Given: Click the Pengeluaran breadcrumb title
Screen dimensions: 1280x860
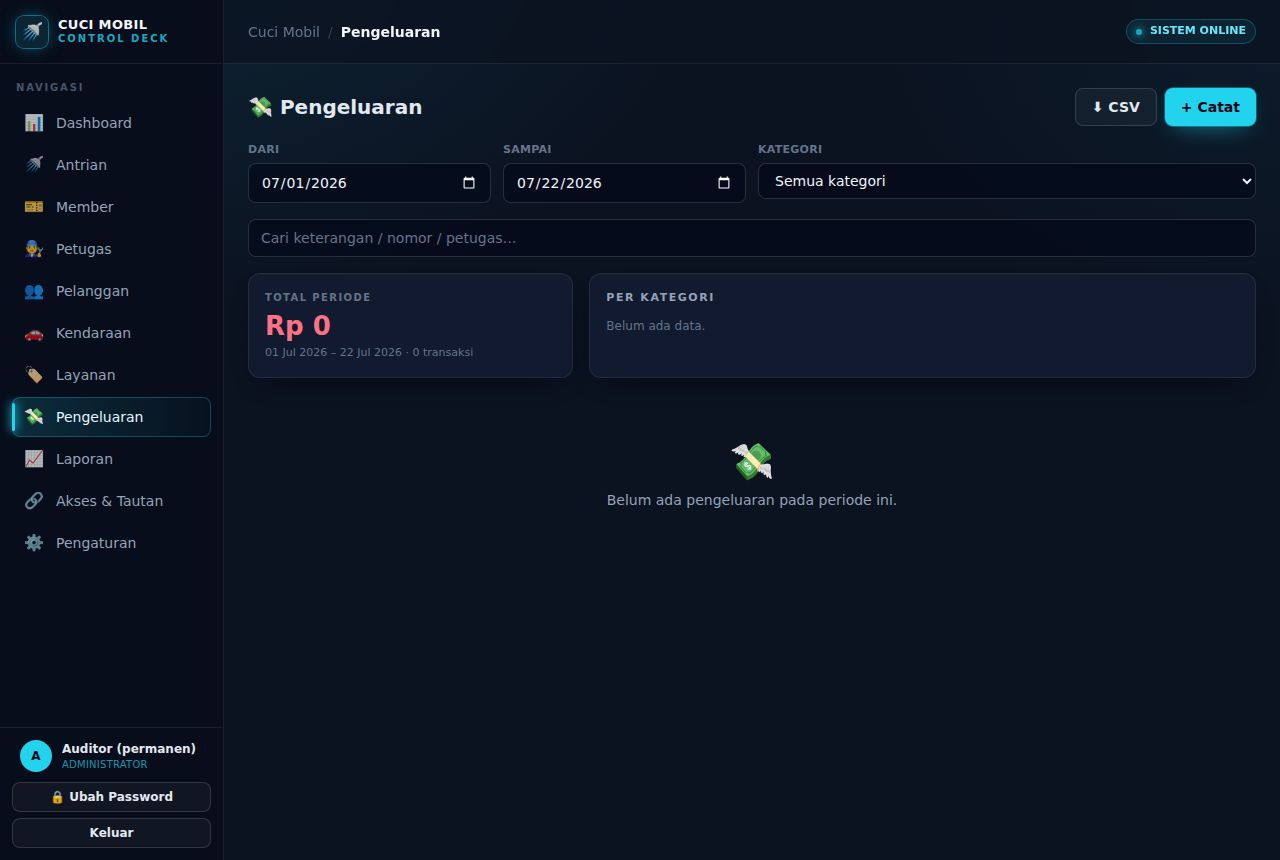Looking at the screenshot, I should coord(390,32).
